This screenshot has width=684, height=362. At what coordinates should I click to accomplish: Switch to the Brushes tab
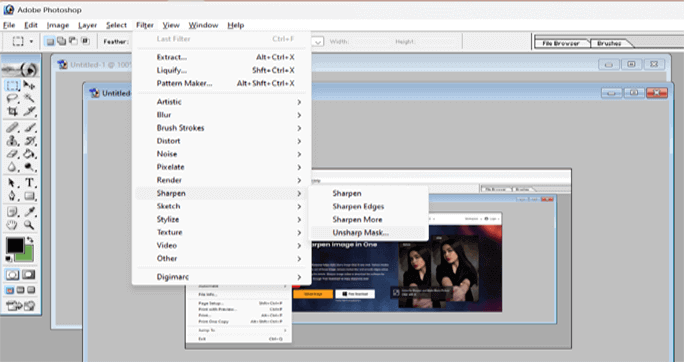click(609, 43)
